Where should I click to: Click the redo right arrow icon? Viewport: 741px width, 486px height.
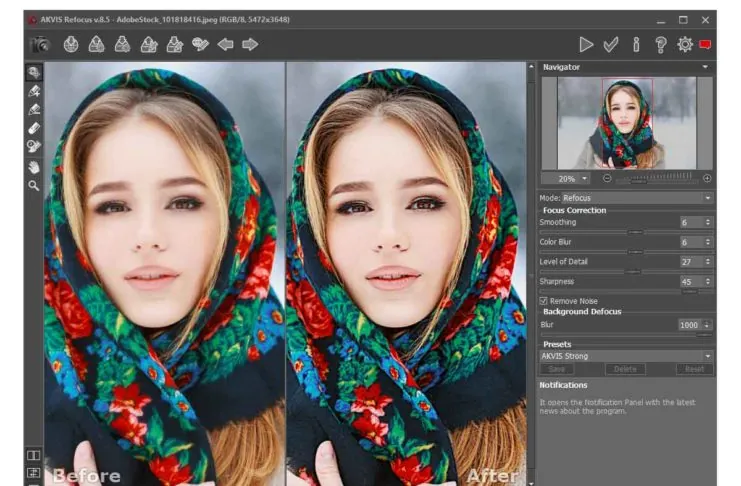[250, 44]
